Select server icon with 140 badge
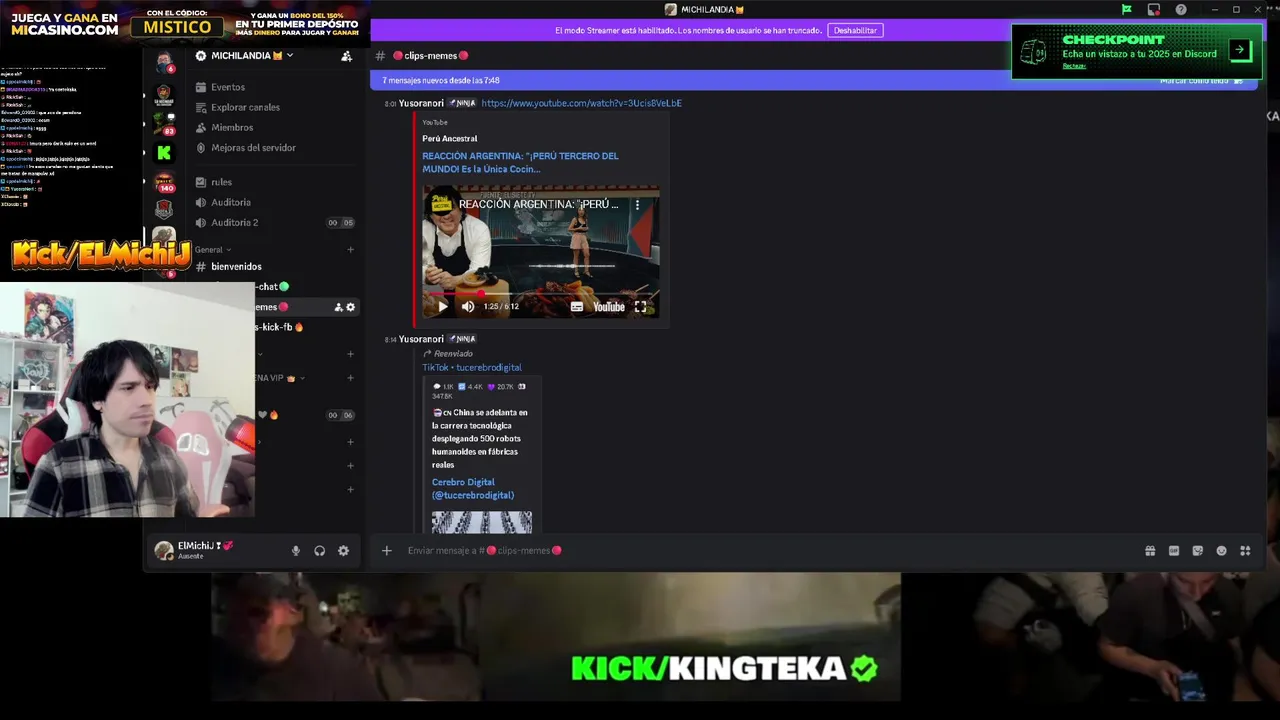The image size is (1280, 720). [x=164, y=181]
